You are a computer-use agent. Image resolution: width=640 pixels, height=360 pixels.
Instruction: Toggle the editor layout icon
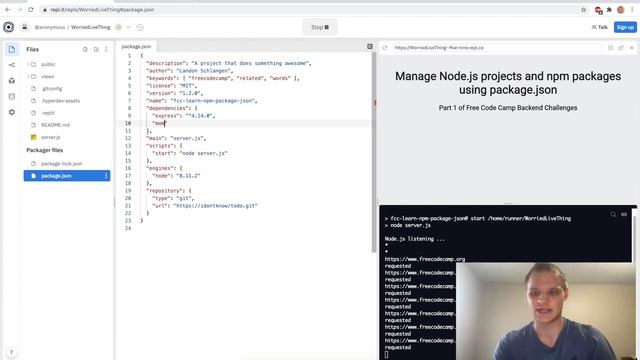point(370,47)
